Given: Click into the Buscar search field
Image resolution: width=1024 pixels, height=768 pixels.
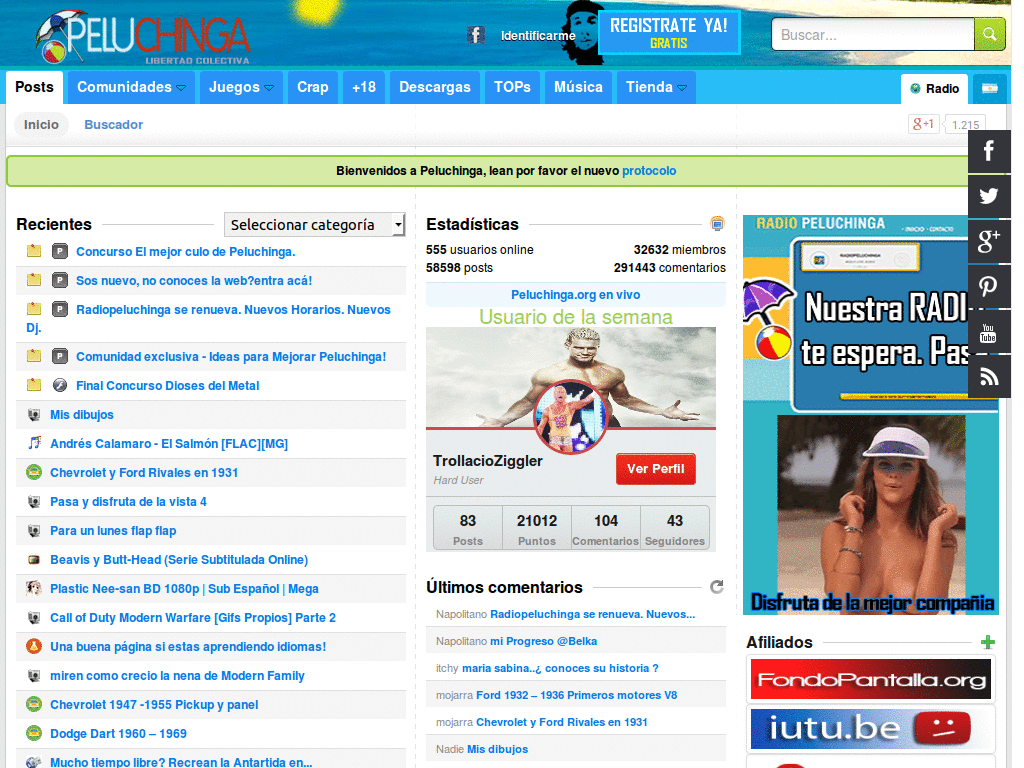Looking at the screenshot, I should pos(873,34).
